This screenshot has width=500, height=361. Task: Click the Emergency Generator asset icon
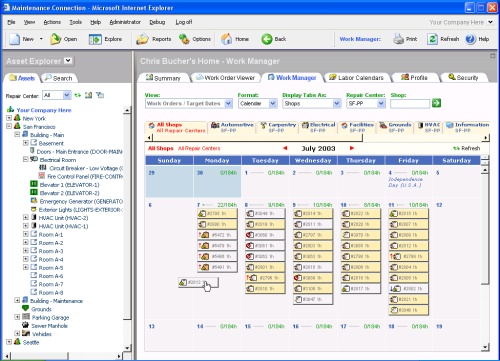point(34,201)
